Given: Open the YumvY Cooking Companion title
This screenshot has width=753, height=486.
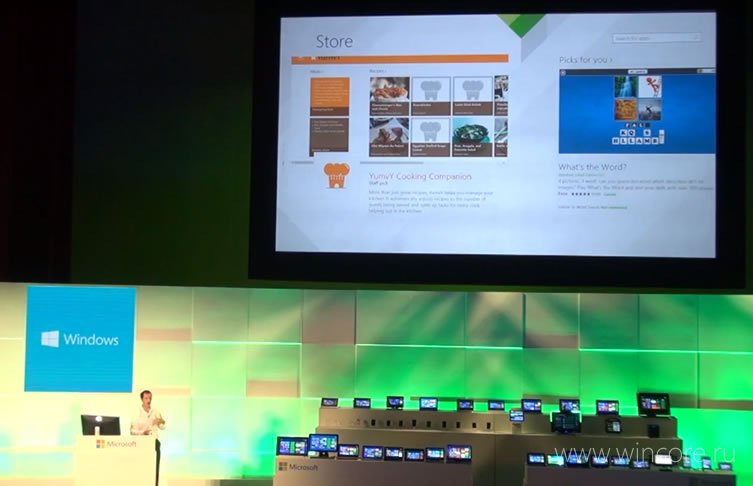Looking at the screenshot, I should [420, 176].
